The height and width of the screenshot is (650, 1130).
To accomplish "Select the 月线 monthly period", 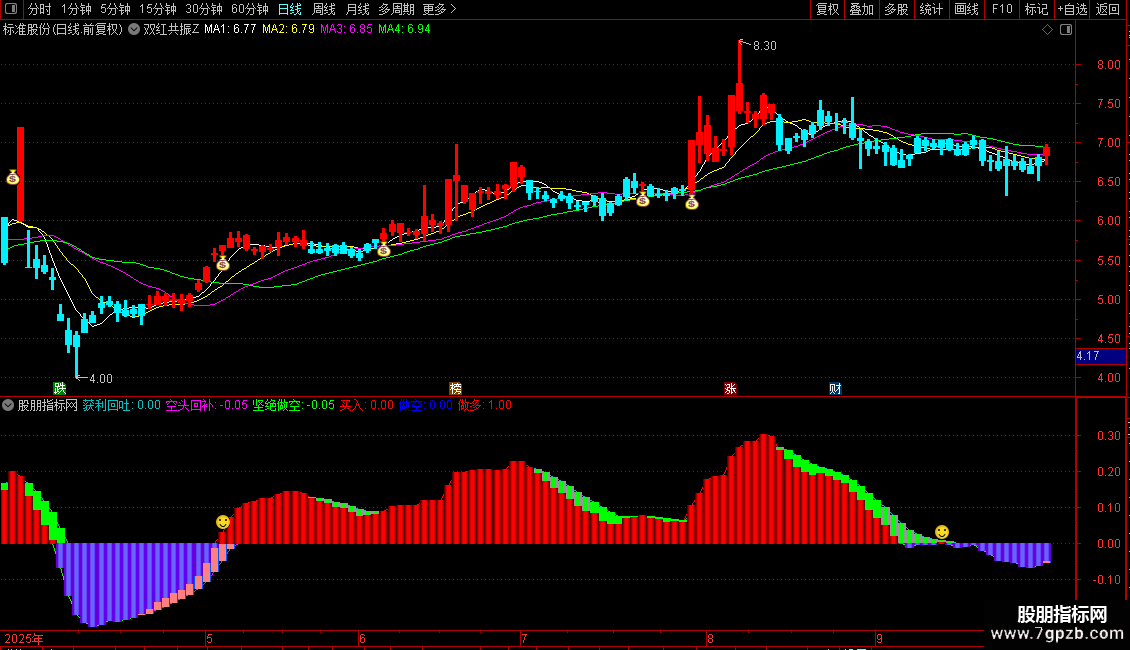I will tap(357, 9).
